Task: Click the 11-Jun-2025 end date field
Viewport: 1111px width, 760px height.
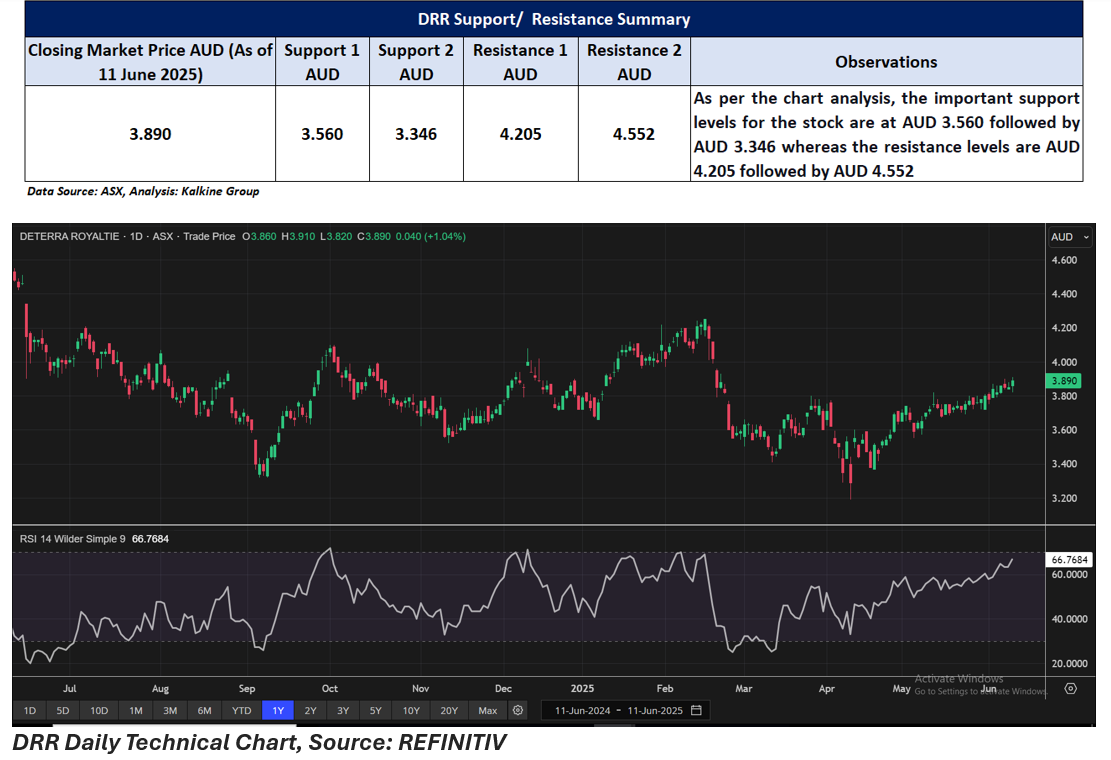Action: 655,710
